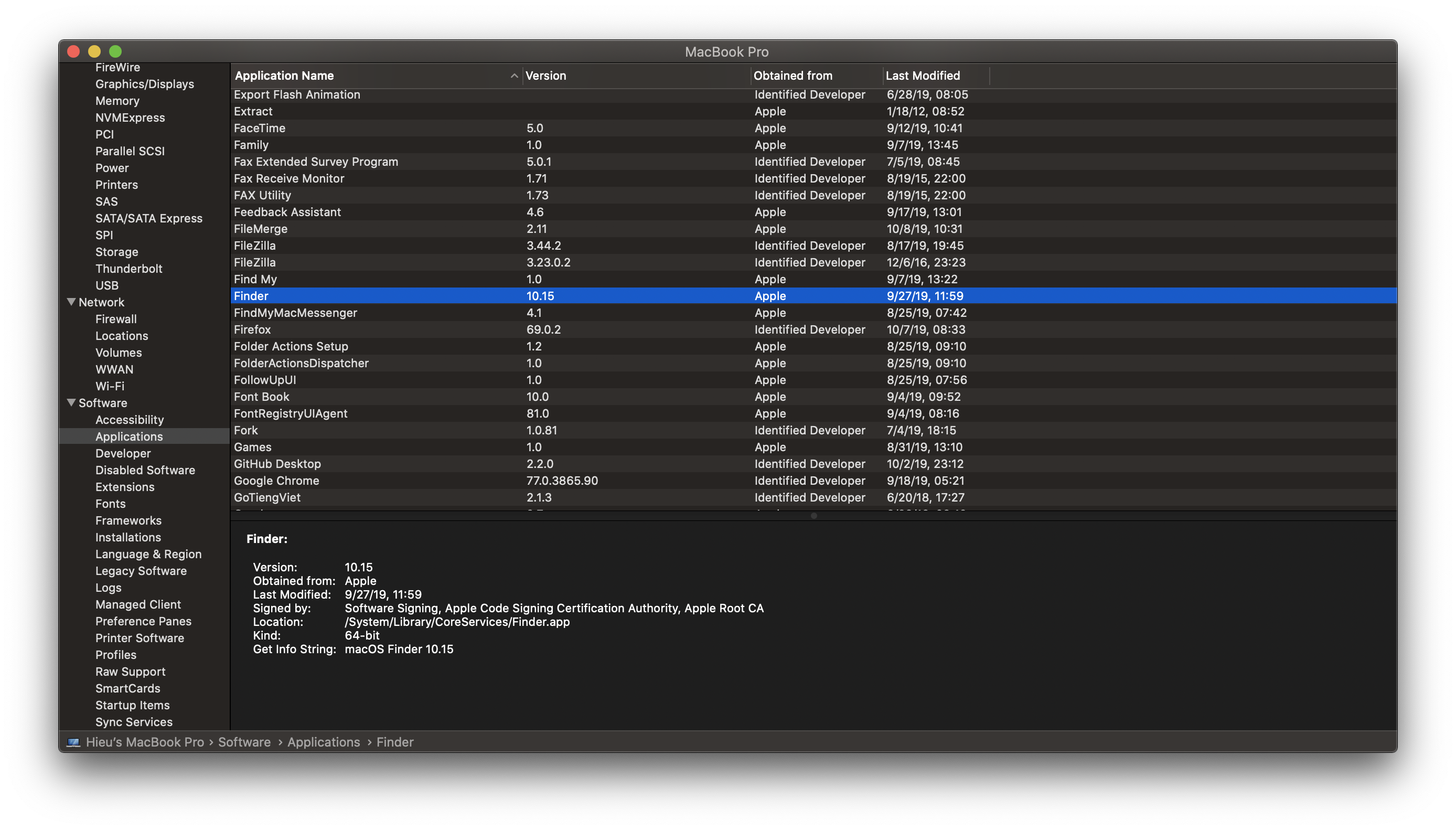The image size is (1456, 830).
Task: Select Parallel SCSI in the sidebar
Action: click(x=130, y=151)
